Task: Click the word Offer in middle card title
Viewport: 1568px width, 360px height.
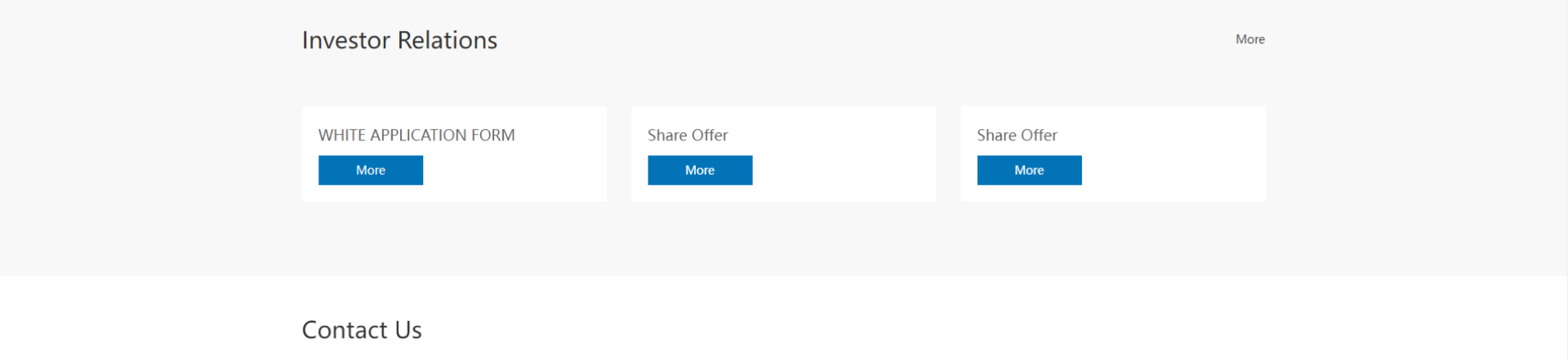Action: (710, 135)
